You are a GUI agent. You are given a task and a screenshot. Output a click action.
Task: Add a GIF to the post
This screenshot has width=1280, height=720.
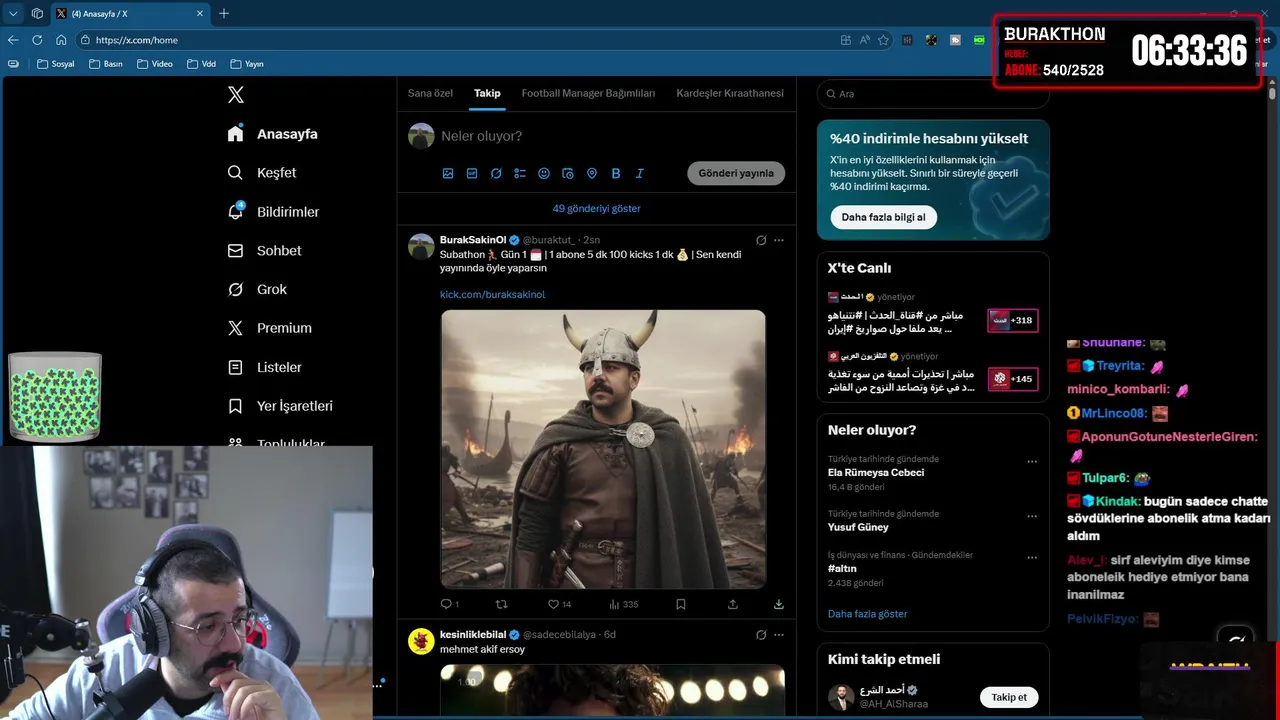click(x=472, y=173)
